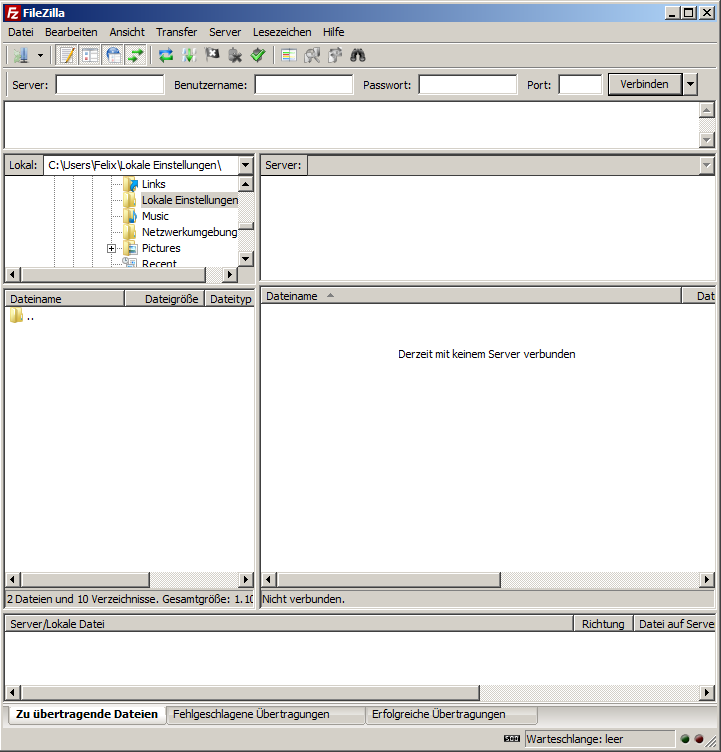
Task: Click the cancel current operation icon
Action: 212,56
